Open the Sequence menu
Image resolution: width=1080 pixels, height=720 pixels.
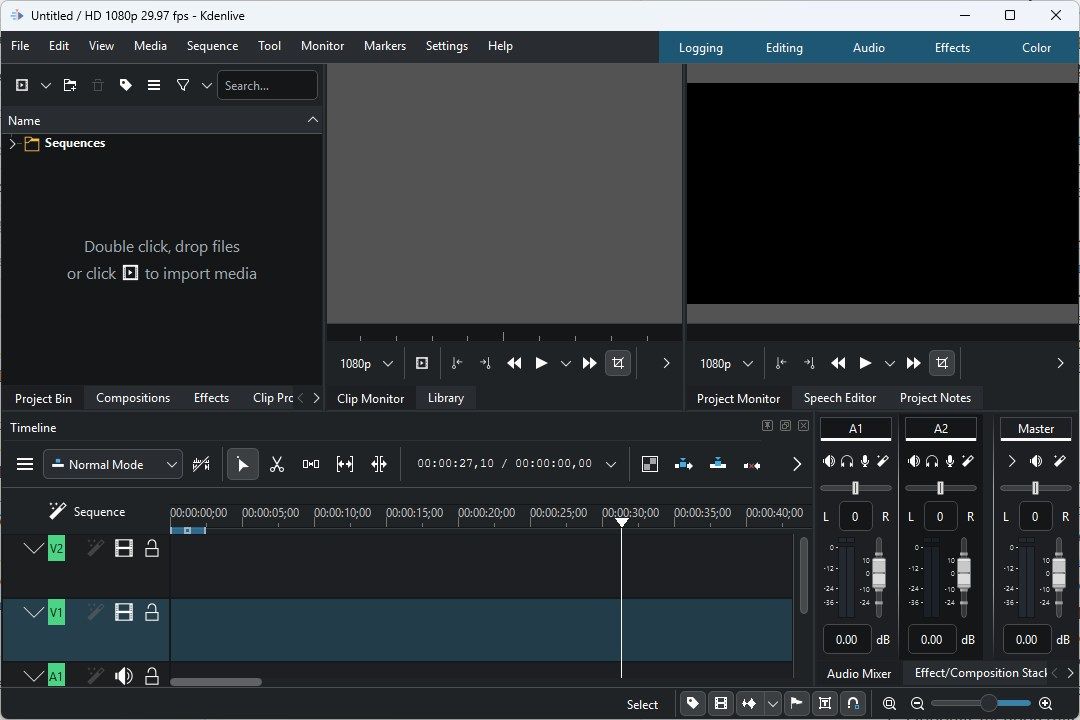pyautogui.click(x=212, y=45)
